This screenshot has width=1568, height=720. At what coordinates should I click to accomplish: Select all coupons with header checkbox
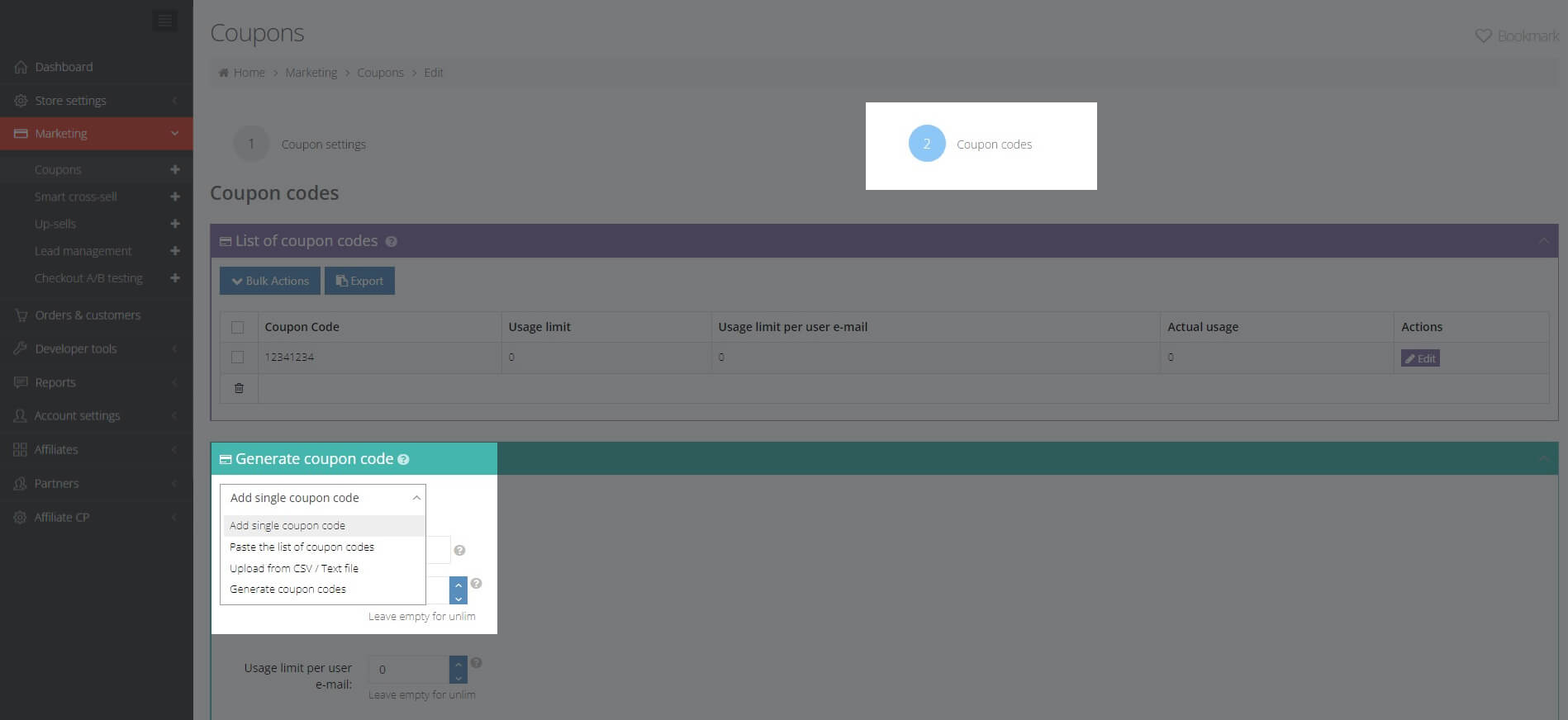[238, 328]
